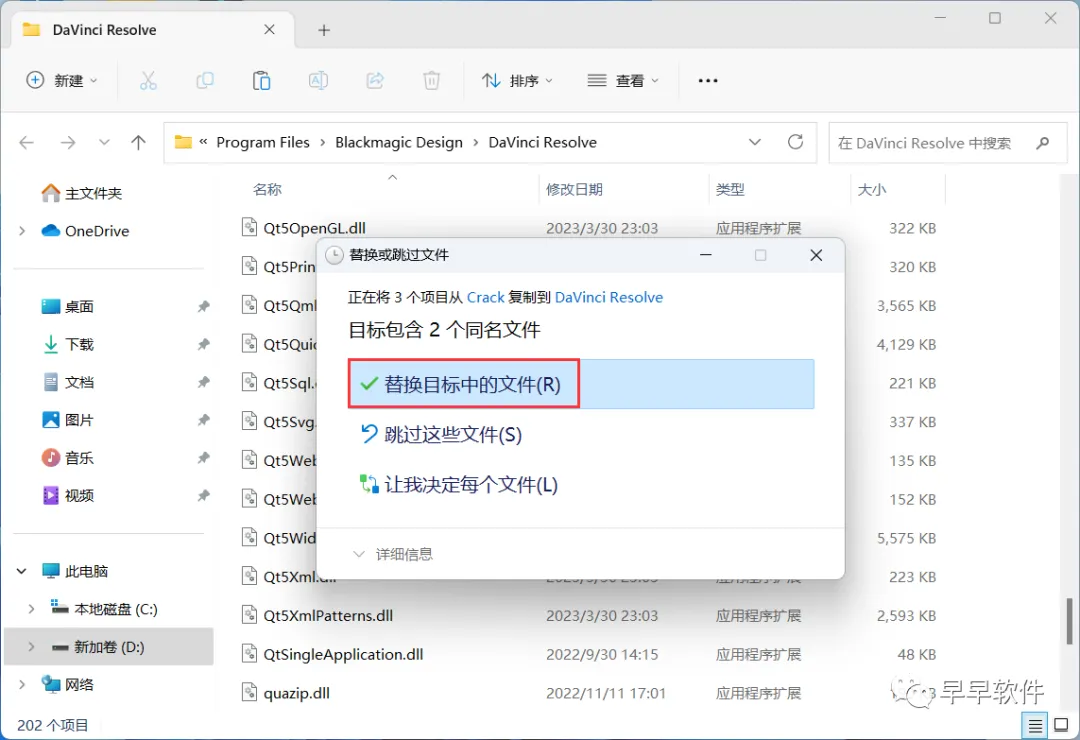Click the Cut scissors icon in toolbar

(148, 81)
